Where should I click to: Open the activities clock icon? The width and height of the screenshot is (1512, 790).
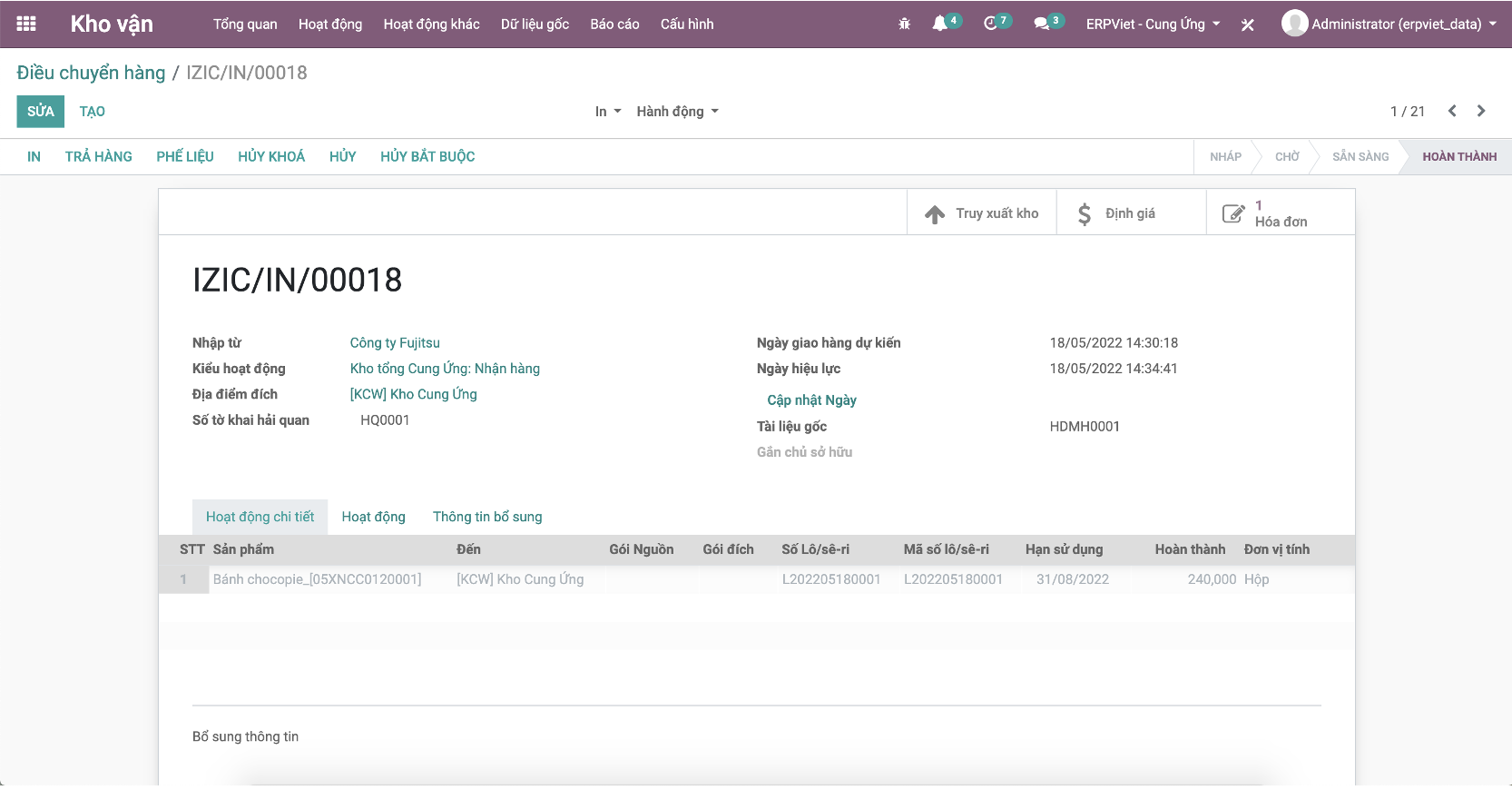coord(990,25)
